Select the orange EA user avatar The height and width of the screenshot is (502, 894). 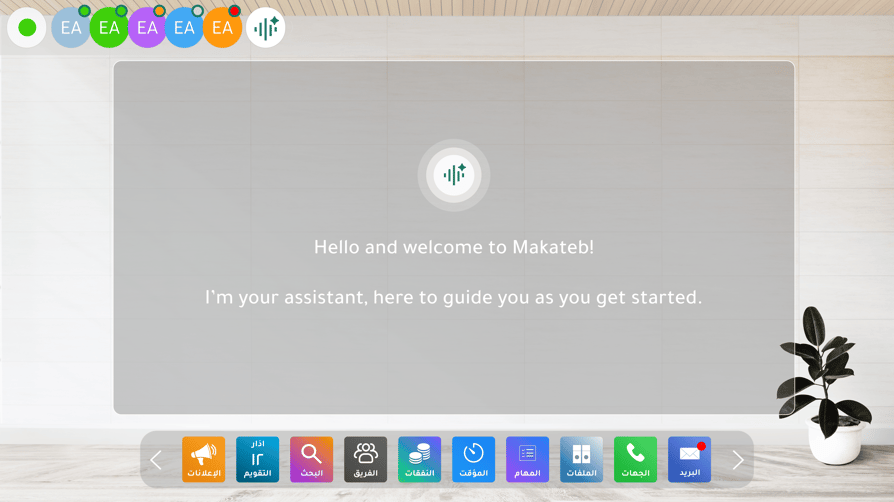[222, 27]
